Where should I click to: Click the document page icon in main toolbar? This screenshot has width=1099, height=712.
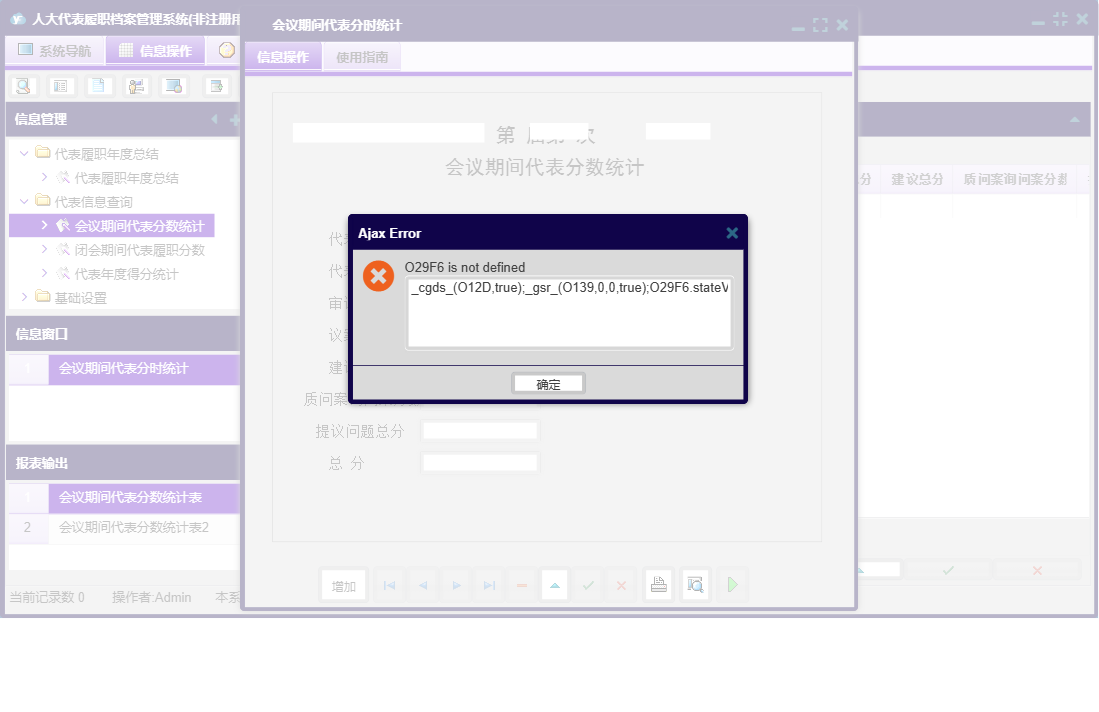click(98, 86)
